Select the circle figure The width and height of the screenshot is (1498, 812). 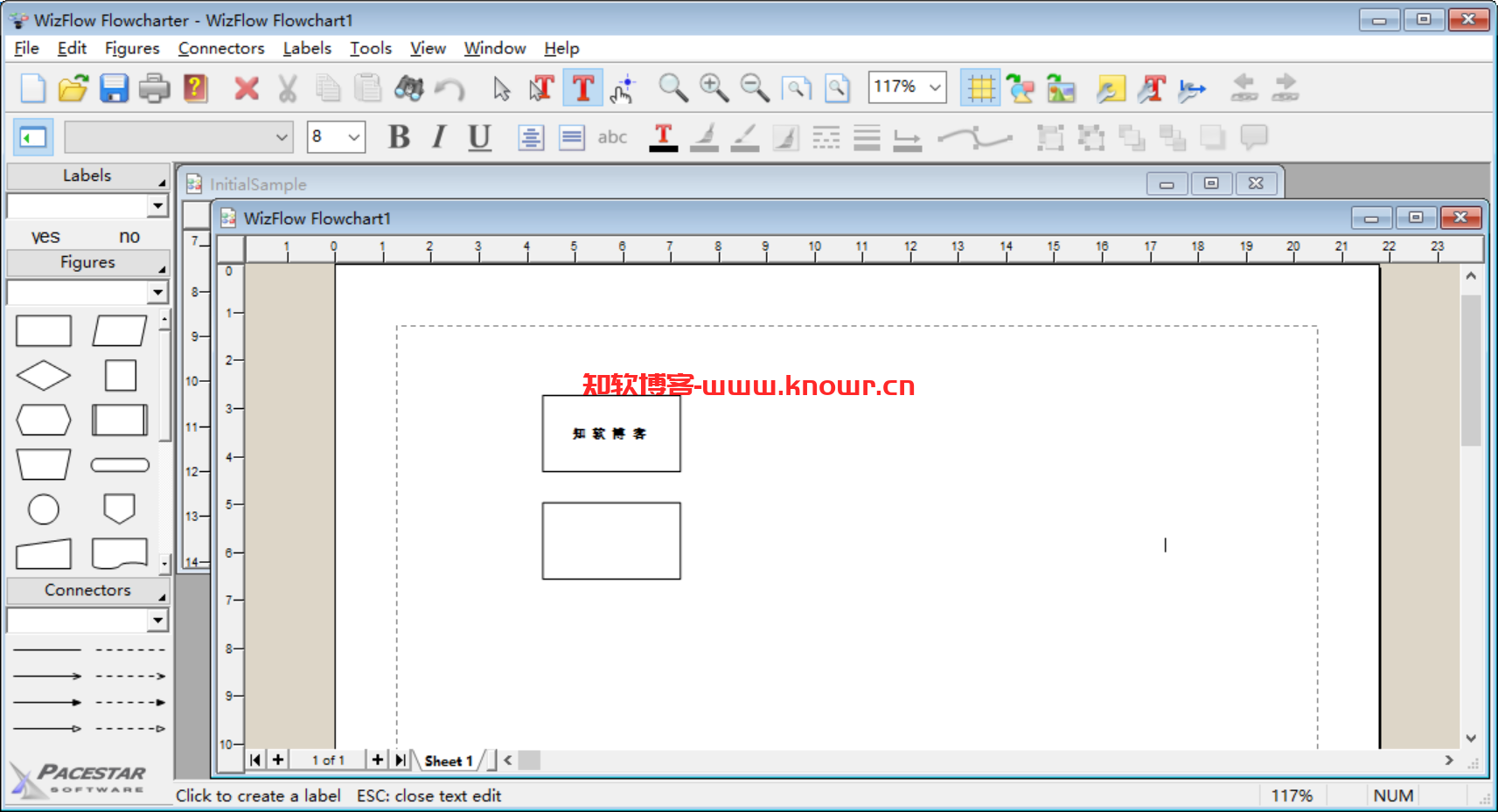point(44,509)
